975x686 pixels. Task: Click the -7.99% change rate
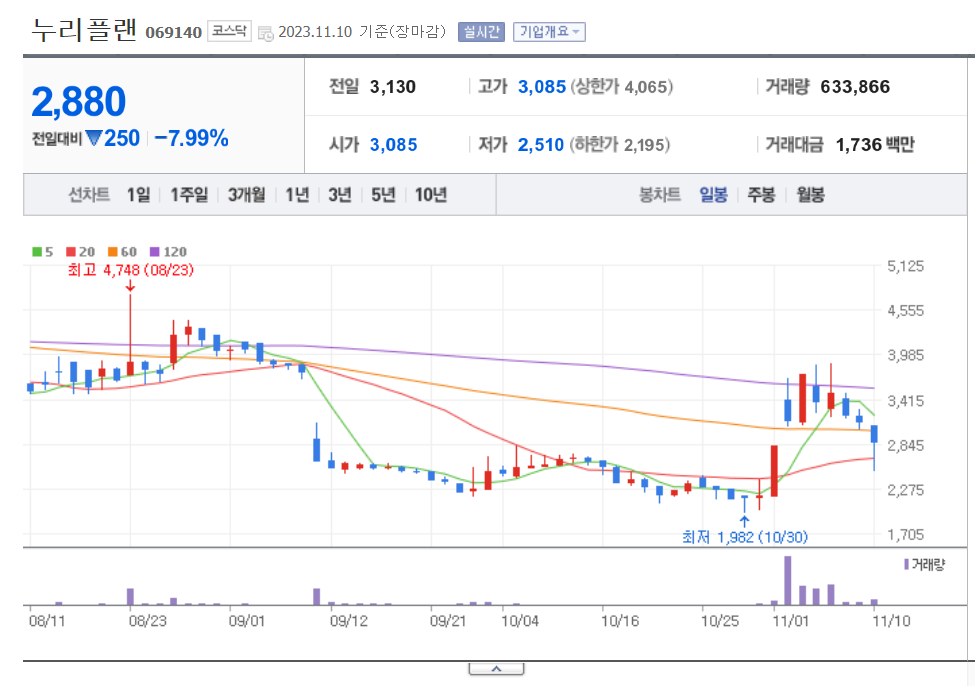click(192, 138)
